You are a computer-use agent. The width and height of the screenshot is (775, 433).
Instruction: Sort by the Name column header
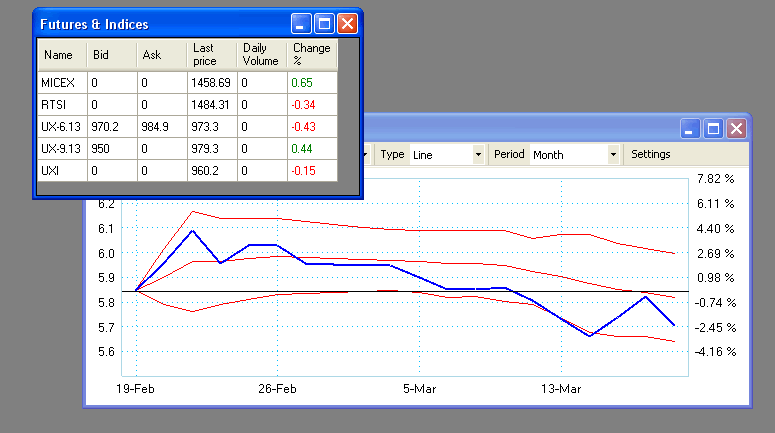coord(62,55)
